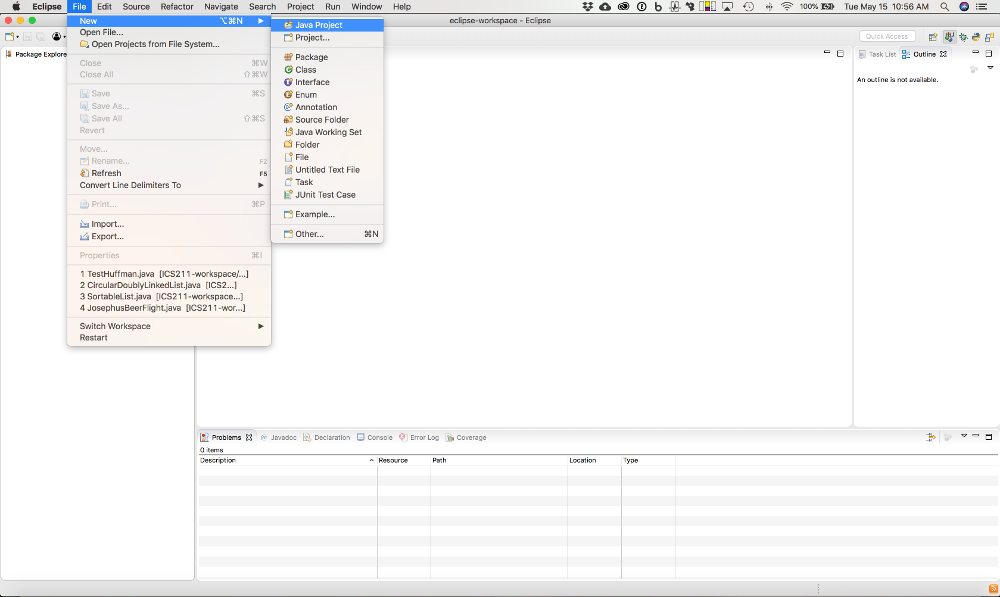Click the Quick Access search field
1000x597 pixels.
click(887, 37)
